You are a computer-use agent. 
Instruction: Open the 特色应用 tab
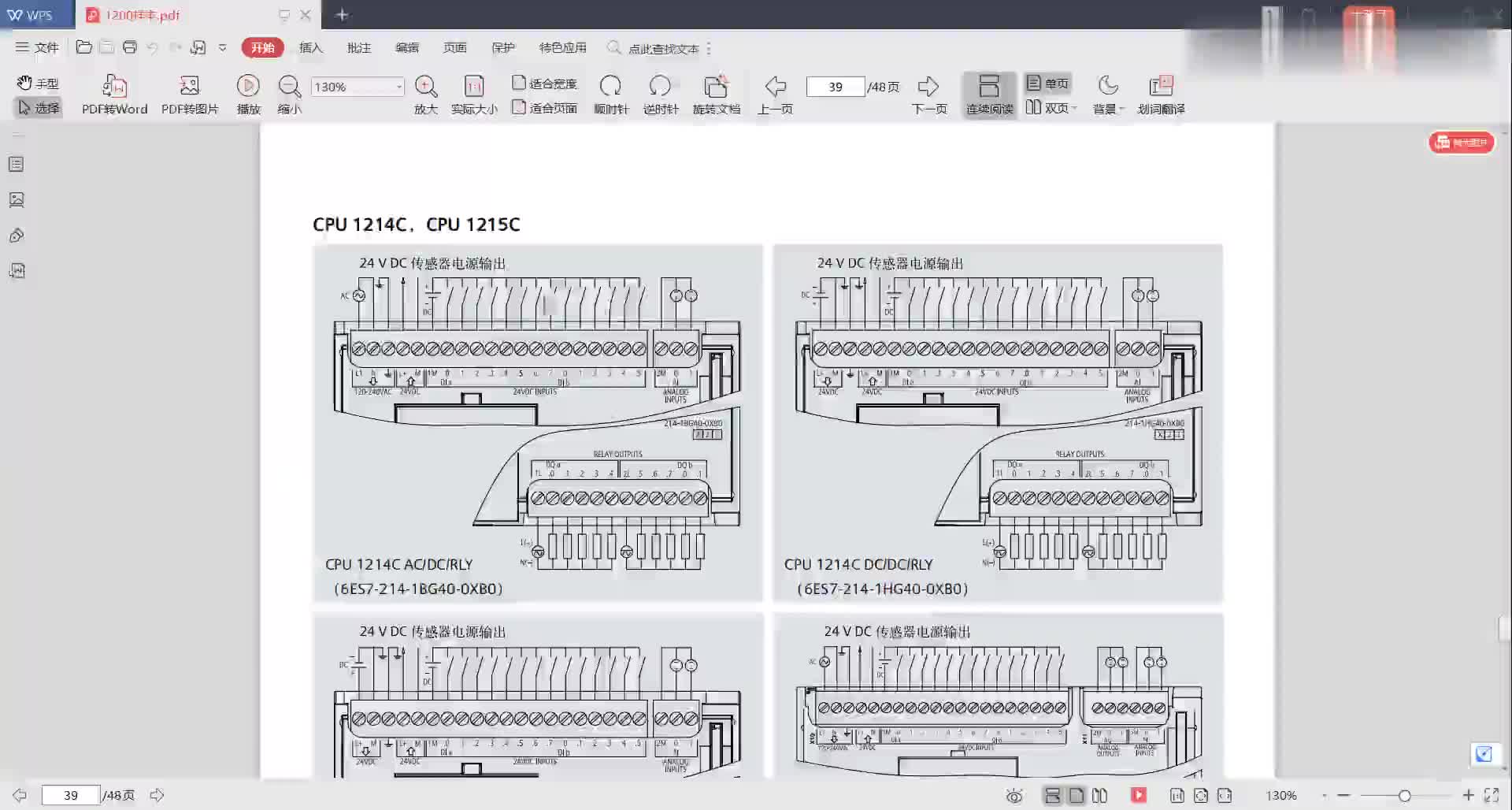[562, 47]
